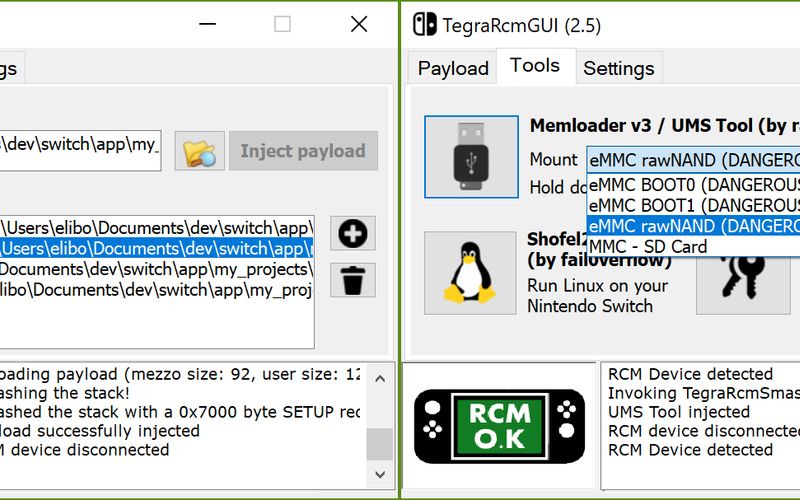Open the Settings tab next to Tools
800x500 pixels.
click(x=618, y=68)
